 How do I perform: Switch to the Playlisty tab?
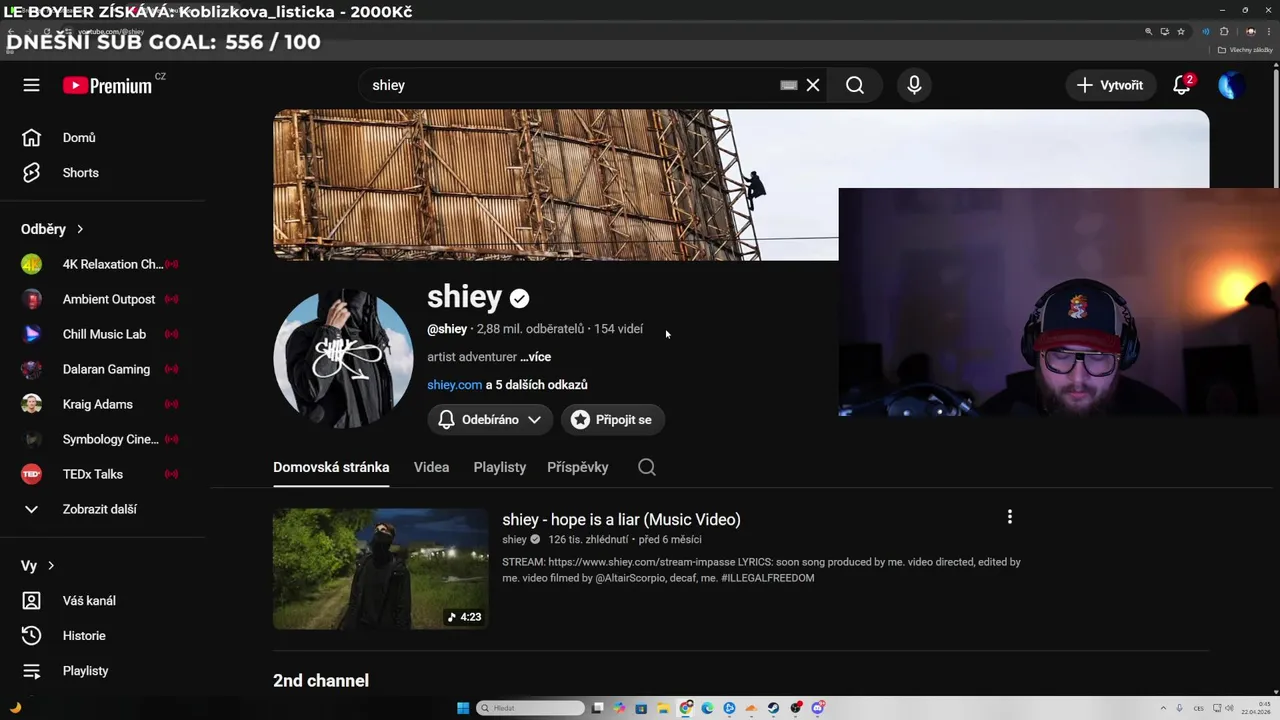coord(499,467)
